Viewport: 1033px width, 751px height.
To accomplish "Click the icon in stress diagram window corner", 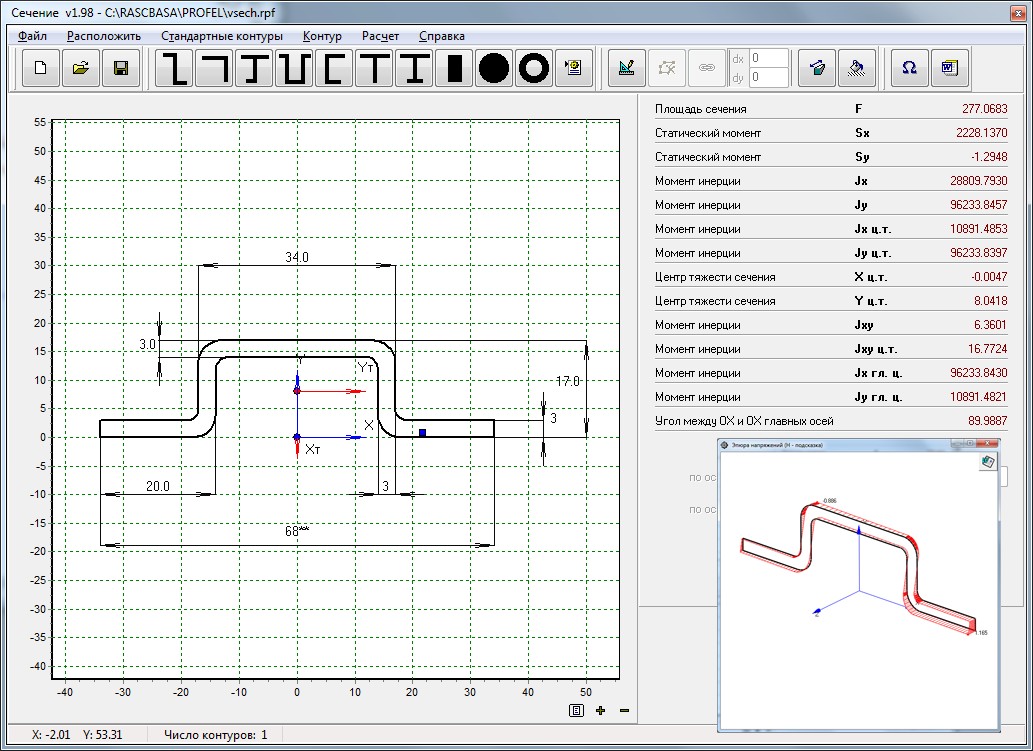I will pos(987,462).
